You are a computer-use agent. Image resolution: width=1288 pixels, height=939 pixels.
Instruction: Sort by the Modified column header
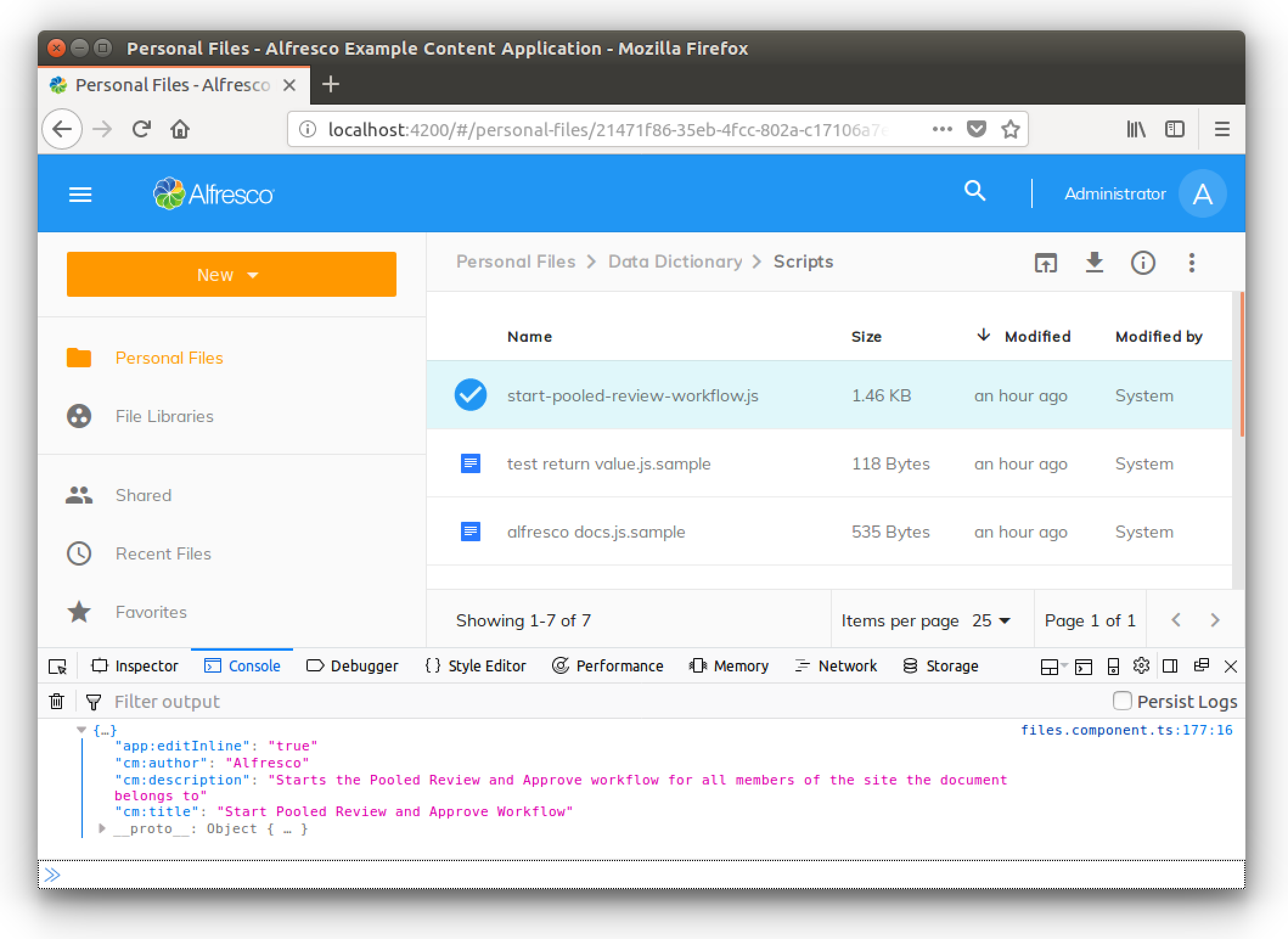(x=1037, y=336)
